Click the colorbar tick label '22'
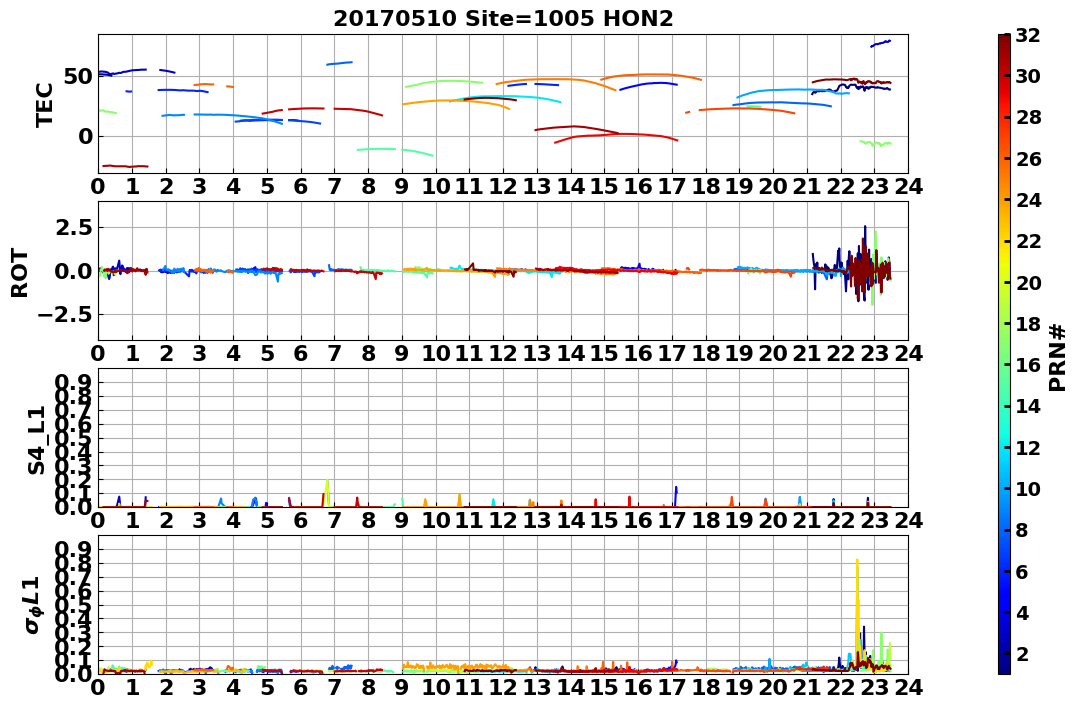 (1027, 241)
